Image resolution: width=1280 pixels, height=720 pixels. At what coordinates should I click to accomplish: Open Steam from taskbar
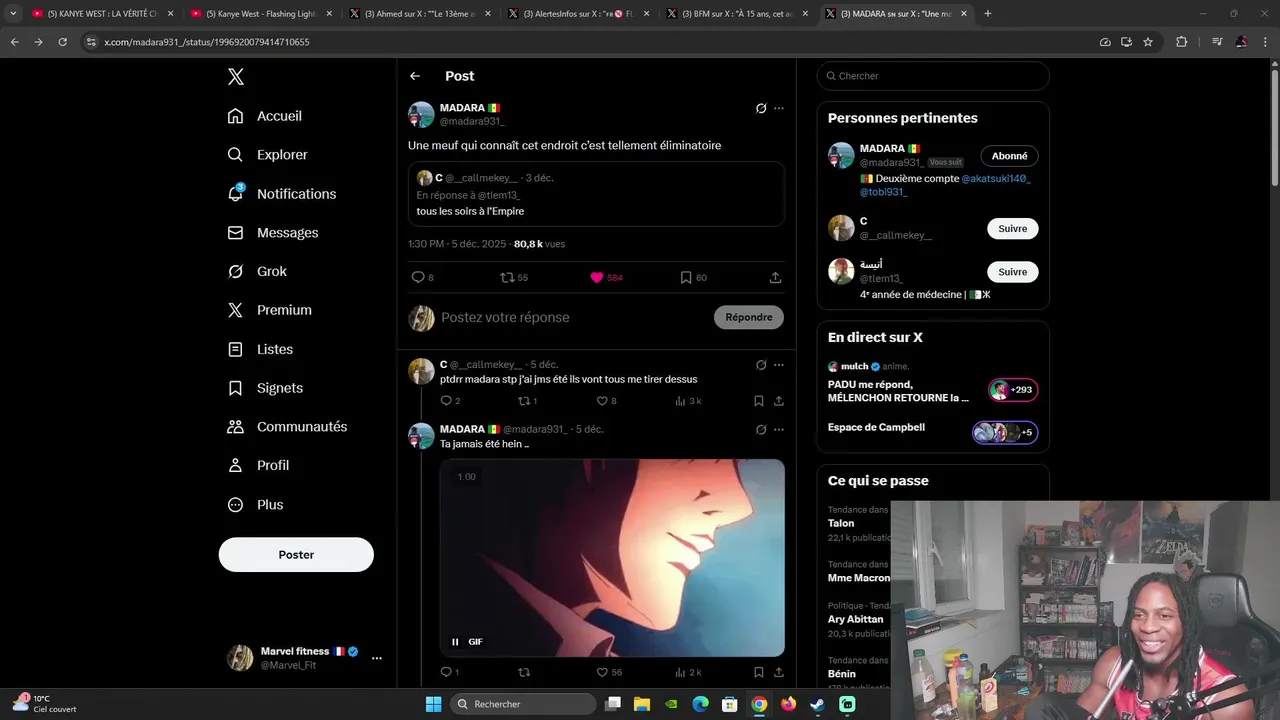817,704
